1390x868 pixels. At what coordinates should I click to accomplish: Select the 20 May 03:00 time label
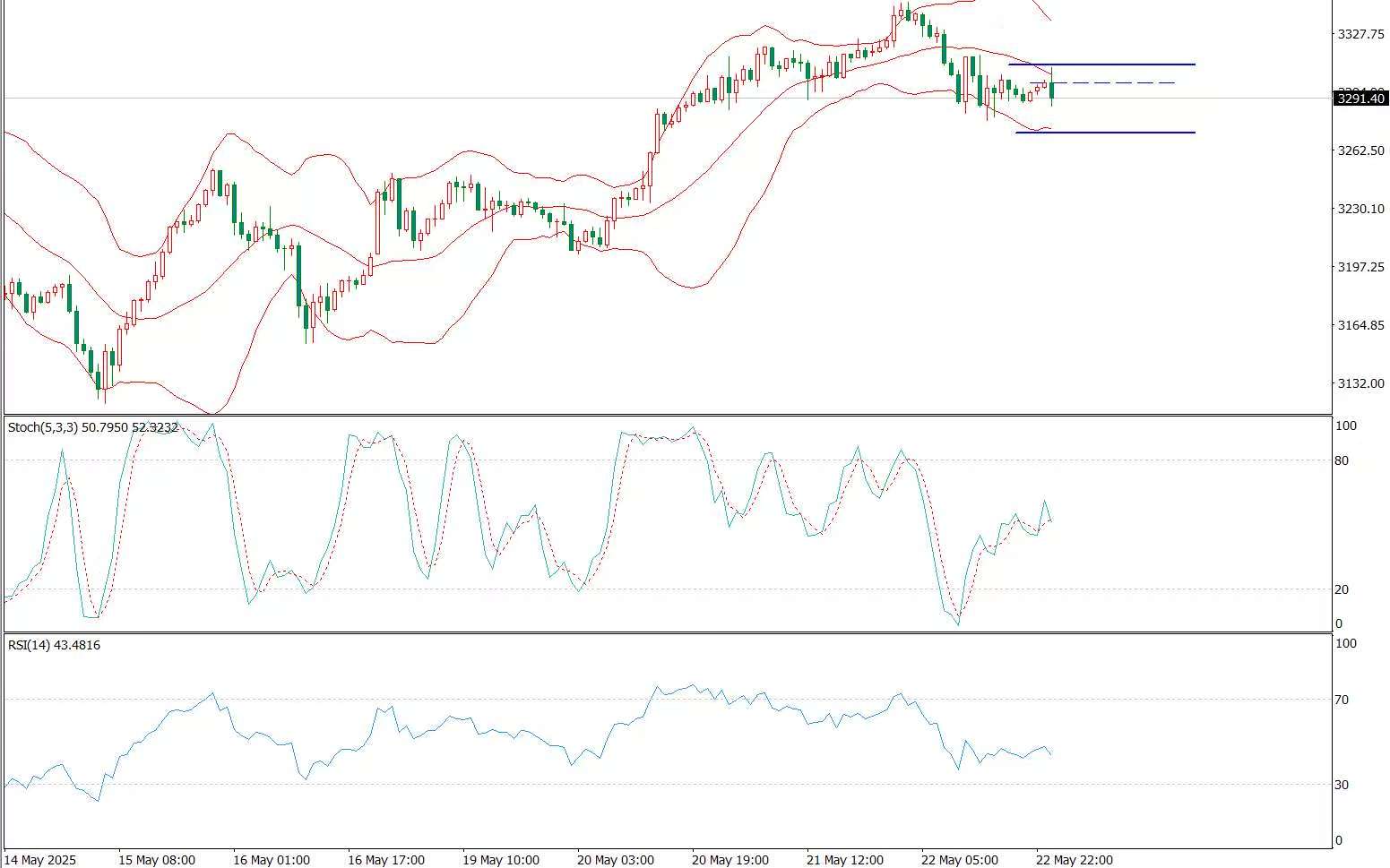616,860
